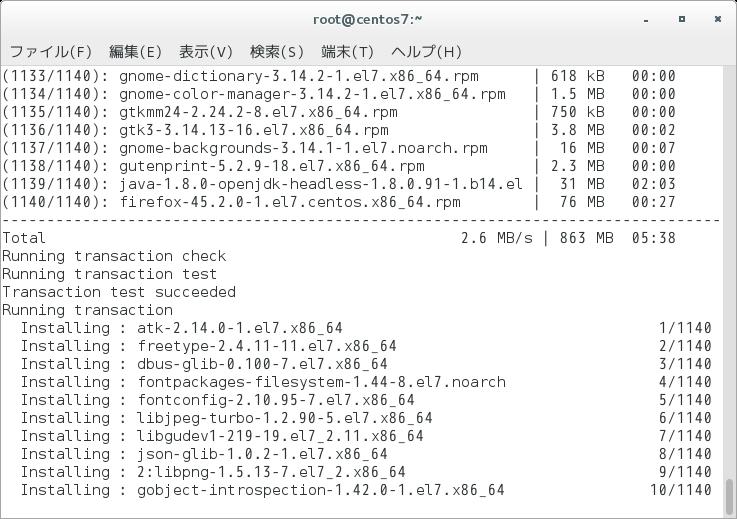Click the Total download summary line
737x519 pixels.
pos(339,238)
